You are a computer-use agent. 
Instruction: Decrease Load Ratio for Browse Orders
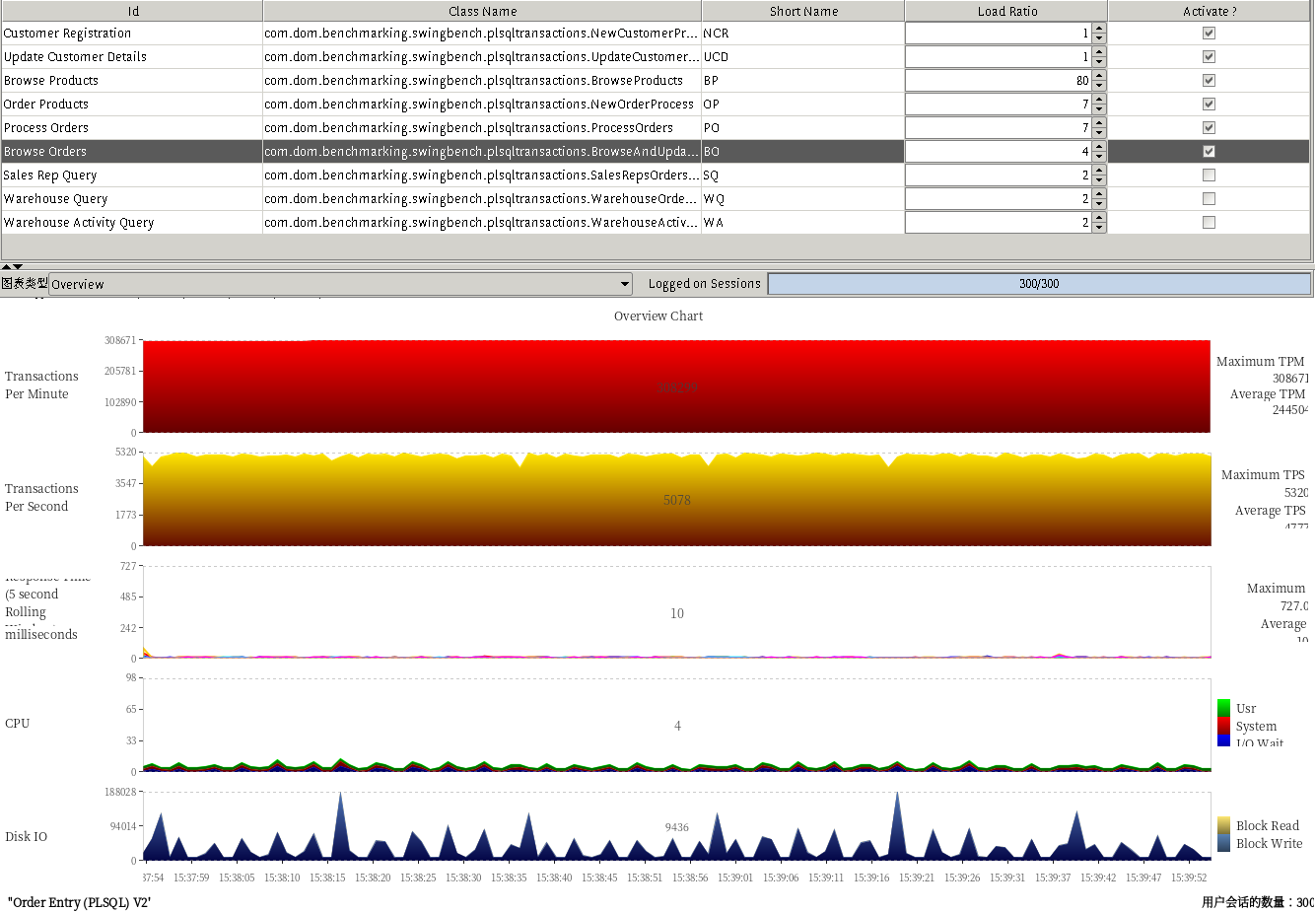pyautogui.click(x=1099, y=157)
